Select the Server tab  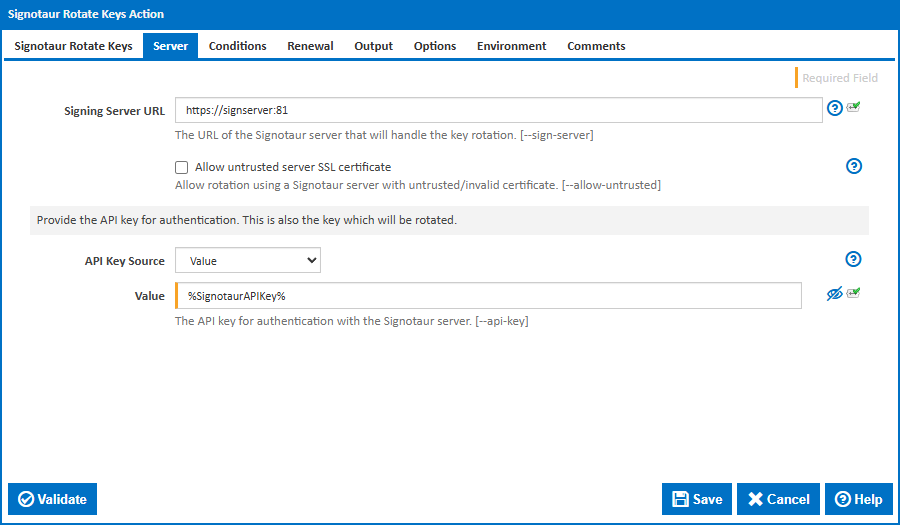[170, 46]
